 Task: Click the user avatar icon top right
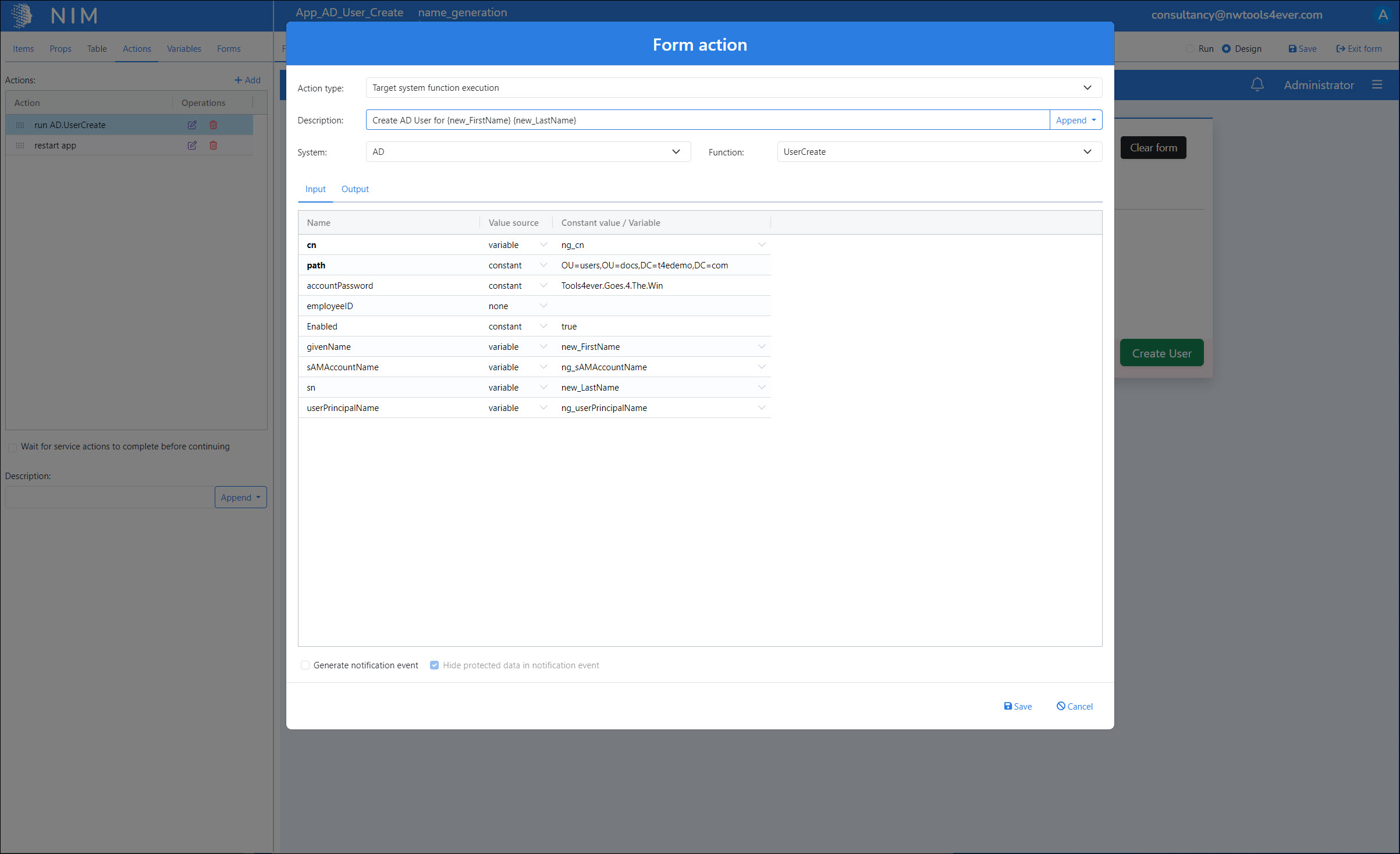coord(1383,15)
